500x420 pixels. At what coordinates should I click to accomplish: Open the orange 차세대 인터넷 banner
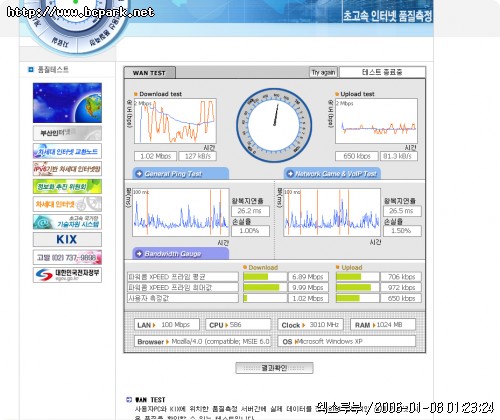(x=67, y=204)
